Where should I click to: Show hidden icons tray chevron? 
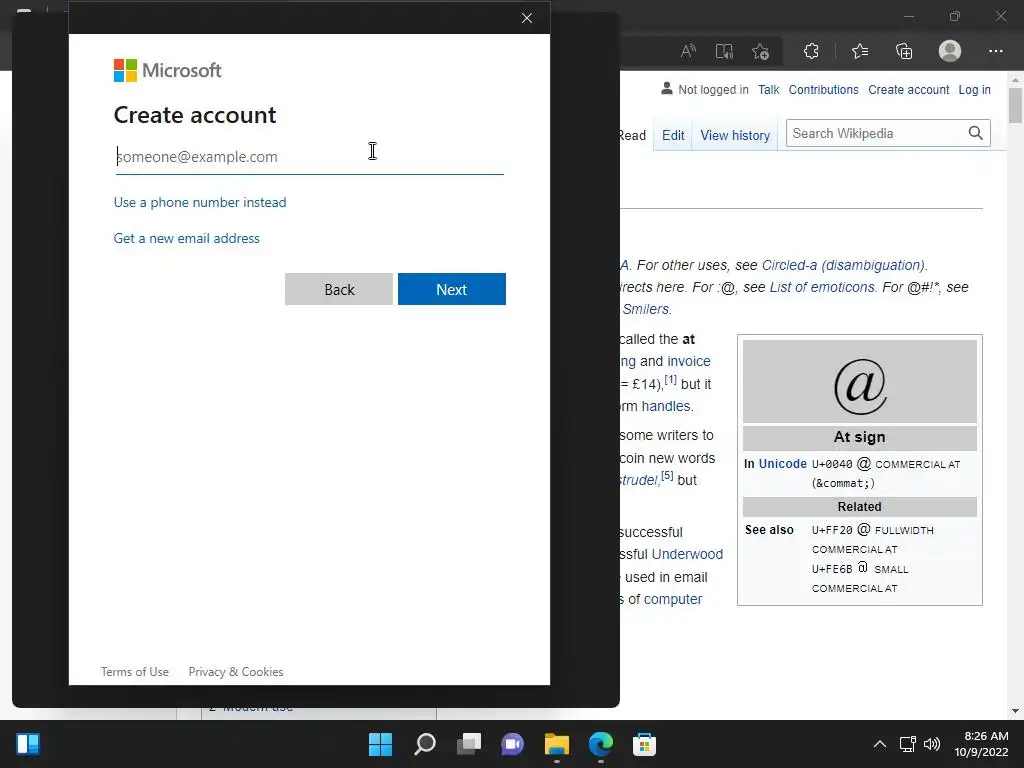(880, 744)
